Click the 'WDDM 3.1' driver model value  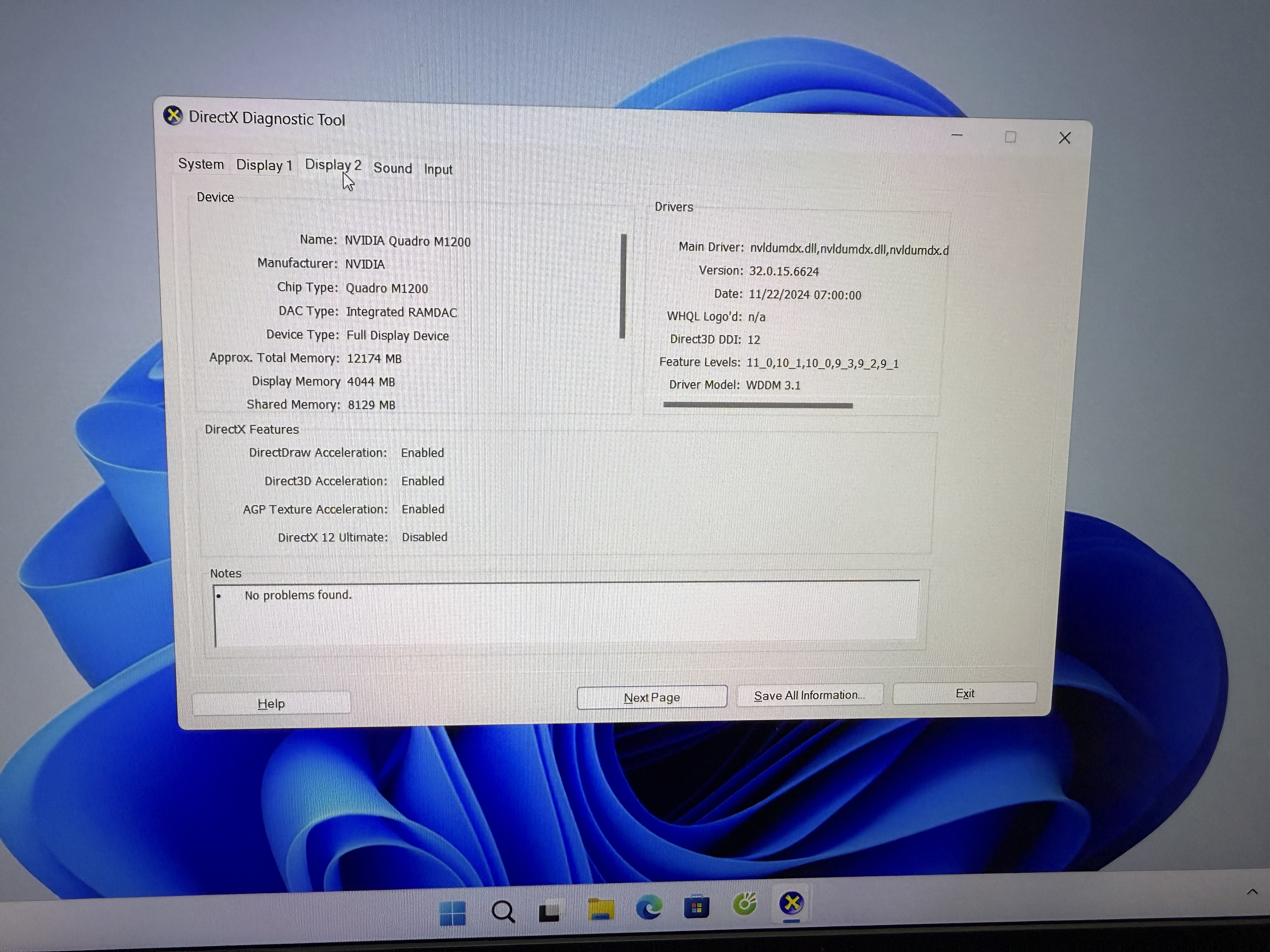(773, 385)
